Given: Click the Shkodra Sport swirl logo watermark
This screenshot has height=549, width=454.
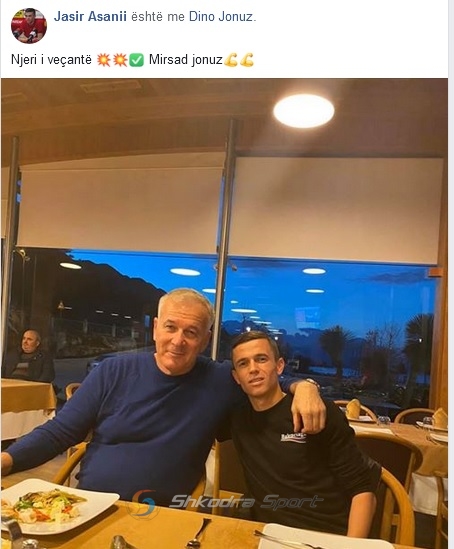Looking at the screenshot, I should [x=144, y=503].
